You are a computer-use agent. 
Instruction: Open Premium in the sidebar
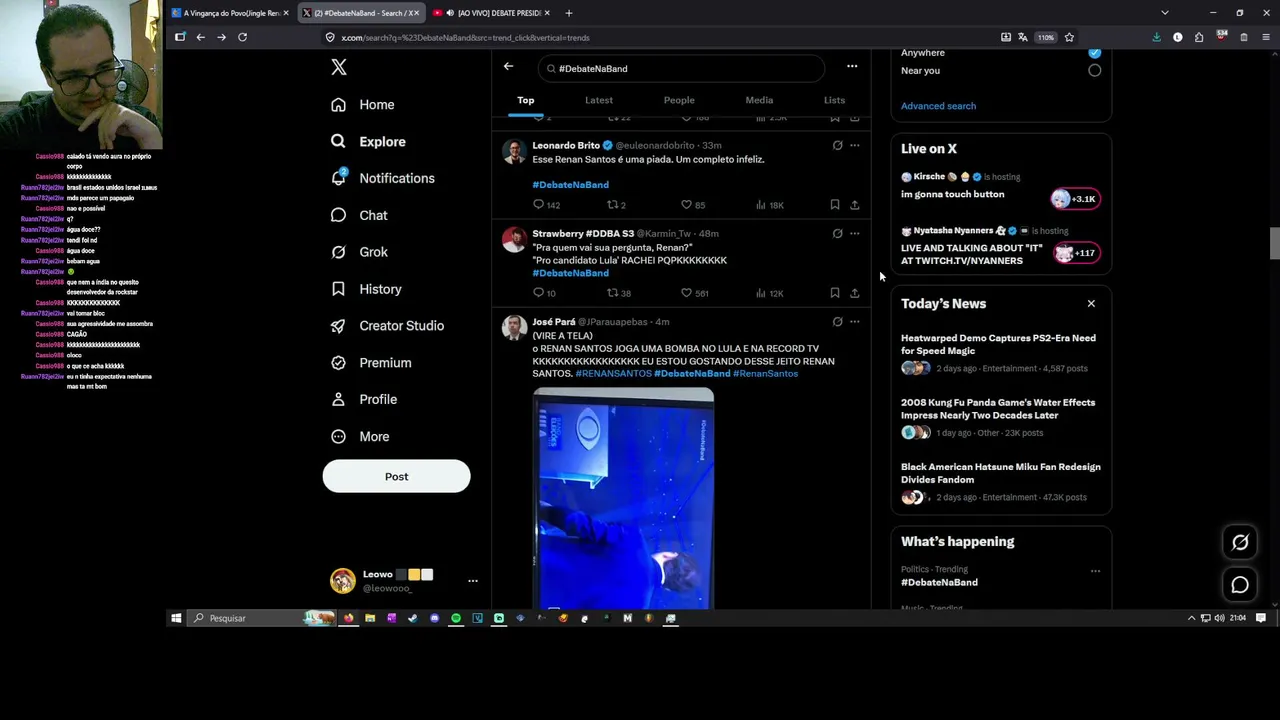coord(371,363)
